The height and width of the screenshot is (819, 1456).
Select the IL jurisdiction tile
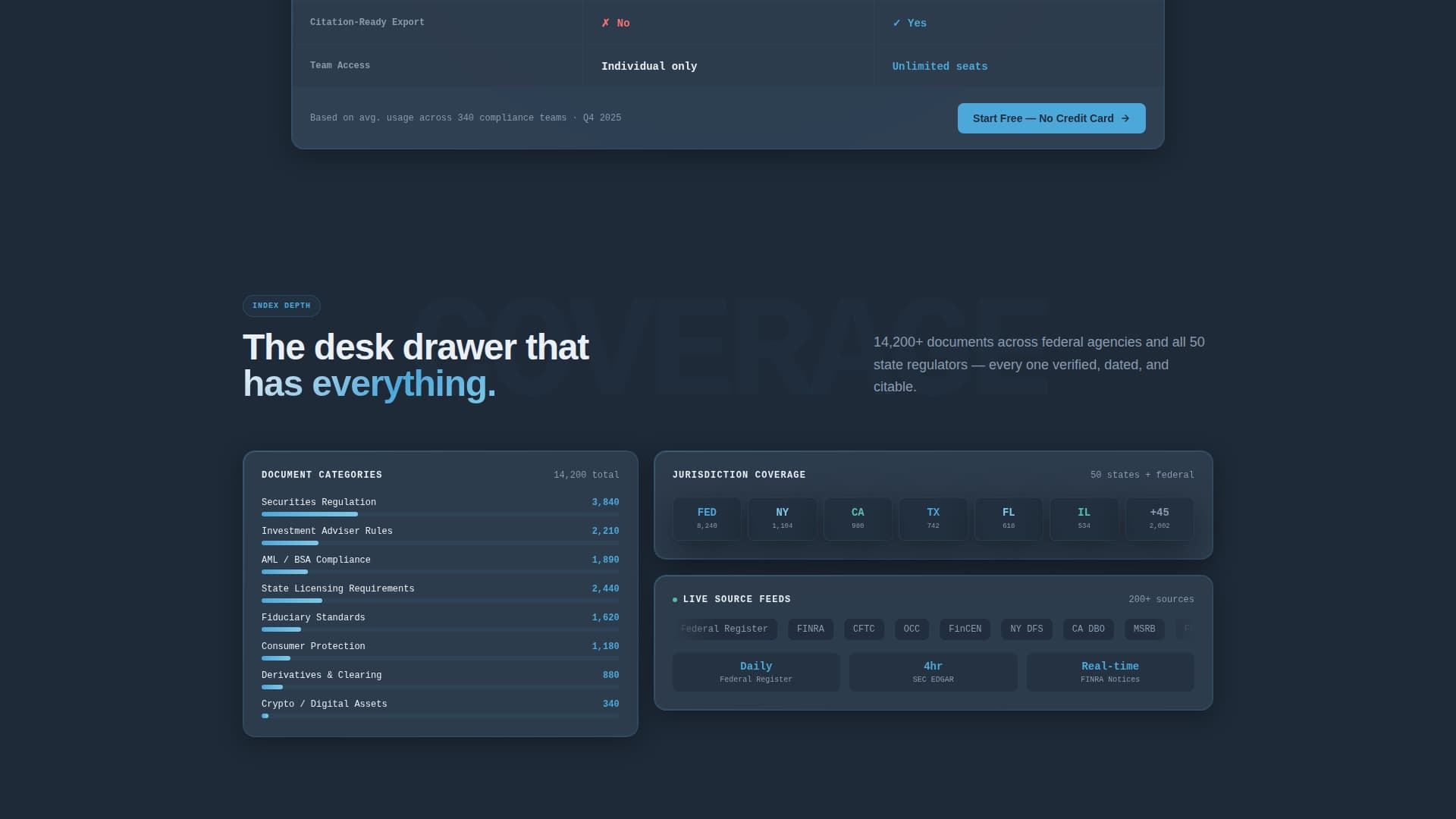click(x=1084, y=519)
